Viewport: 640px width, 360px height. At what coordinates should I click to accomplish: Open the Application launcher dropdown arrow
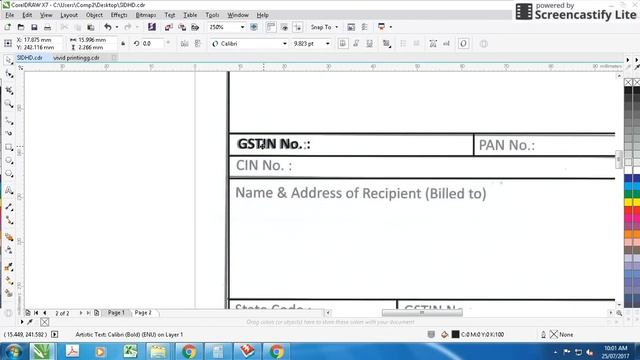point(391,27)
